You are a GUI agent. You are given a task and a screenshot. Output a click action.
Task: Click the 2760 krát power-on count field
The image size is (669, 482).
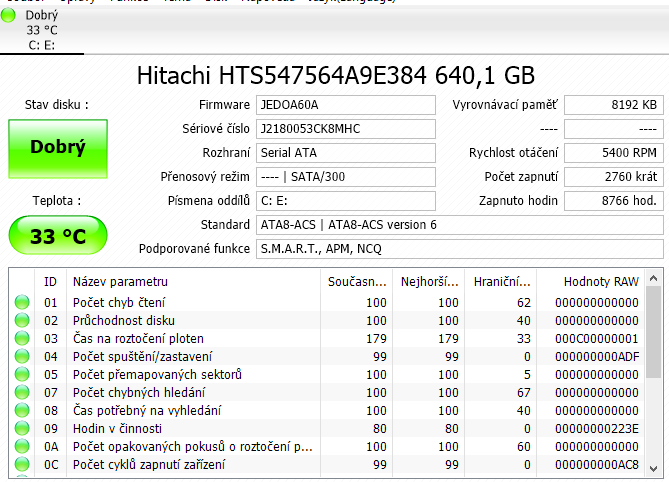(x=614, y=177)
